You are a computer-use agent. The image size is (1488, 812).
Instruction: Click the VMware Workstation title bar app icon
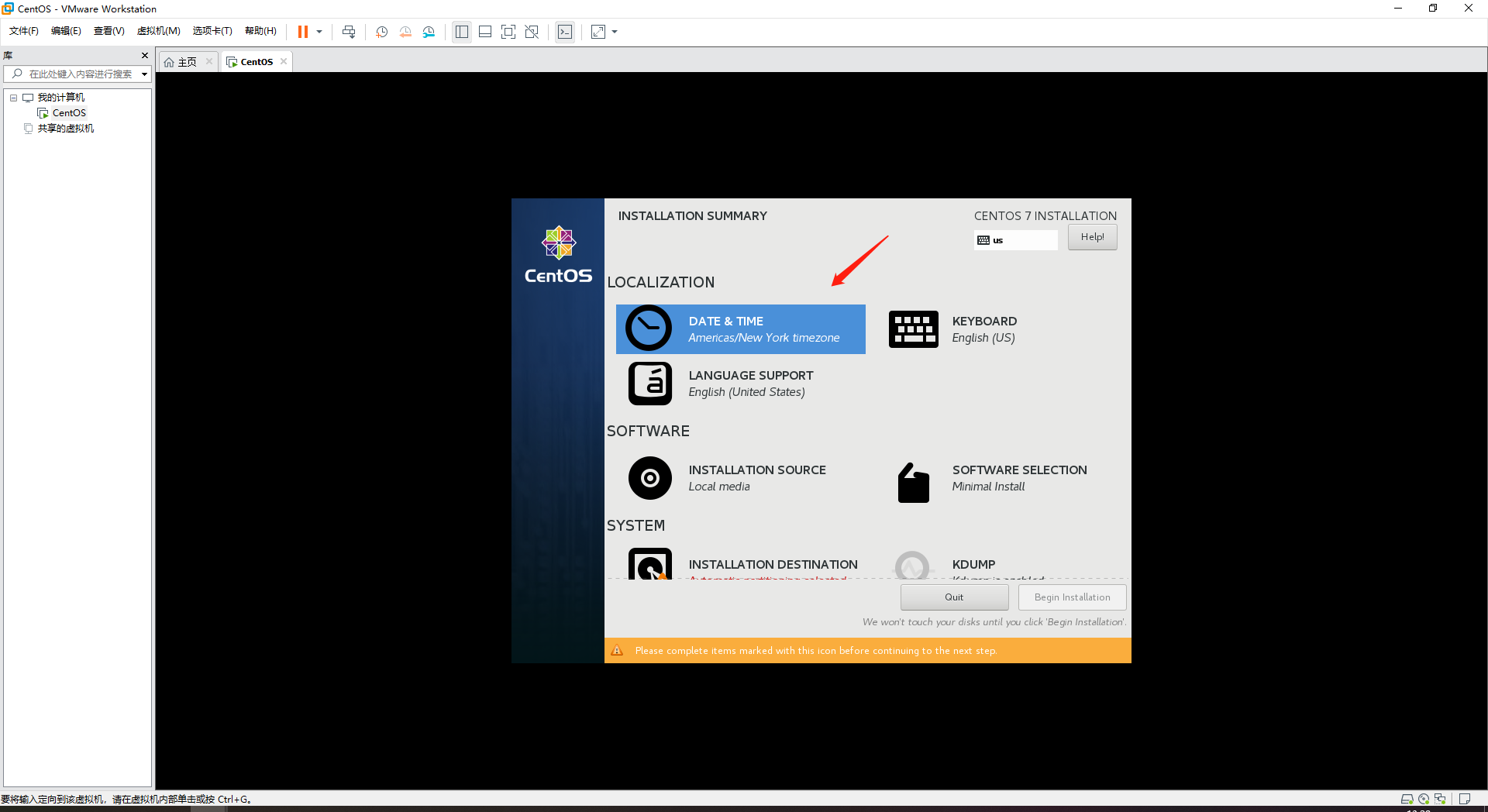point(8,9)
